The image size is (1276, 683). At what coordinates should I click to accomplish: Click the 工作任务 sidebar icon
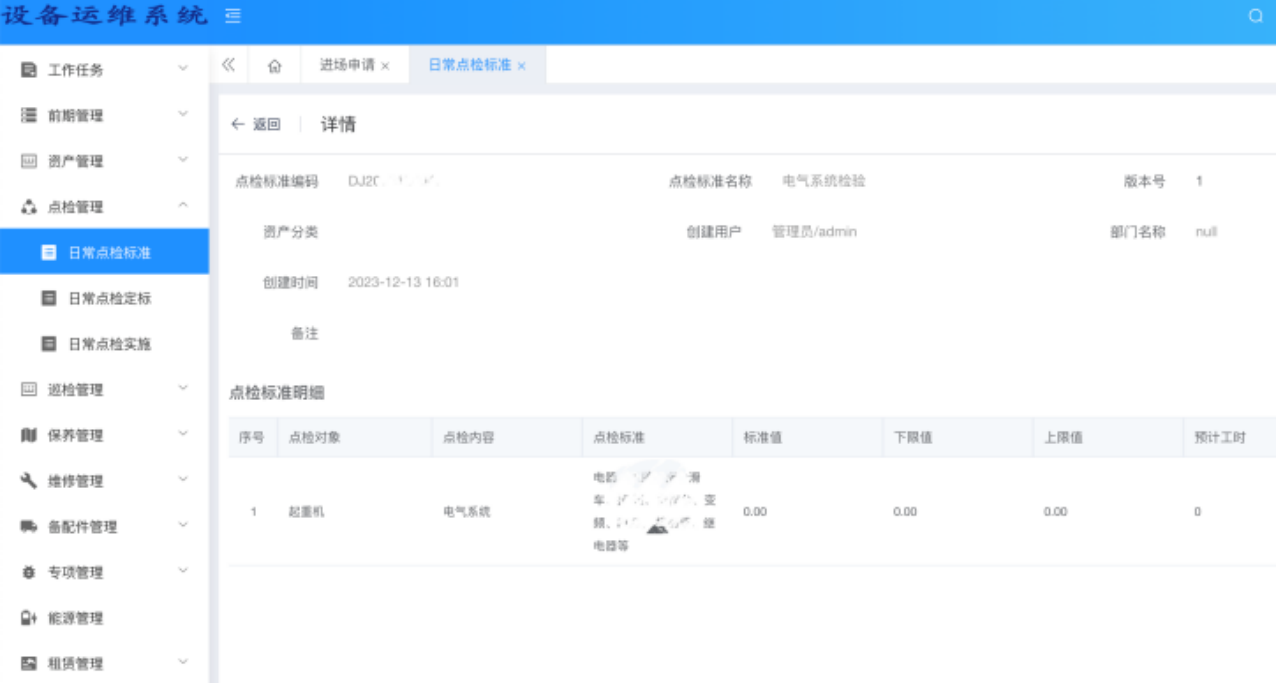[29, 70]
